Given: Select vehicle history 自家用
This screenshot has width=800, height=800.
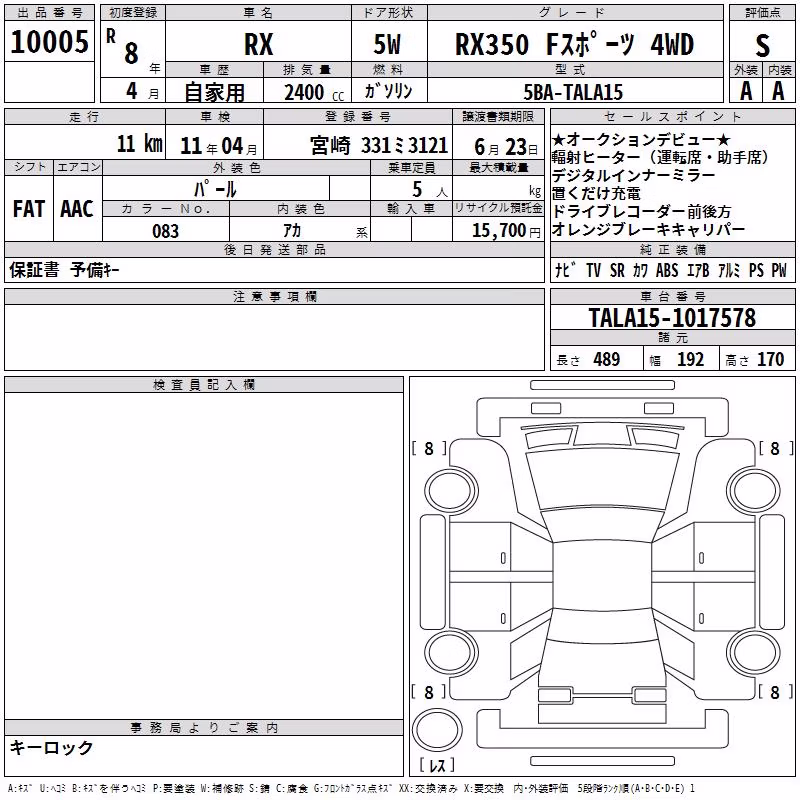Looking at the screenshot, I should [214, 92].
